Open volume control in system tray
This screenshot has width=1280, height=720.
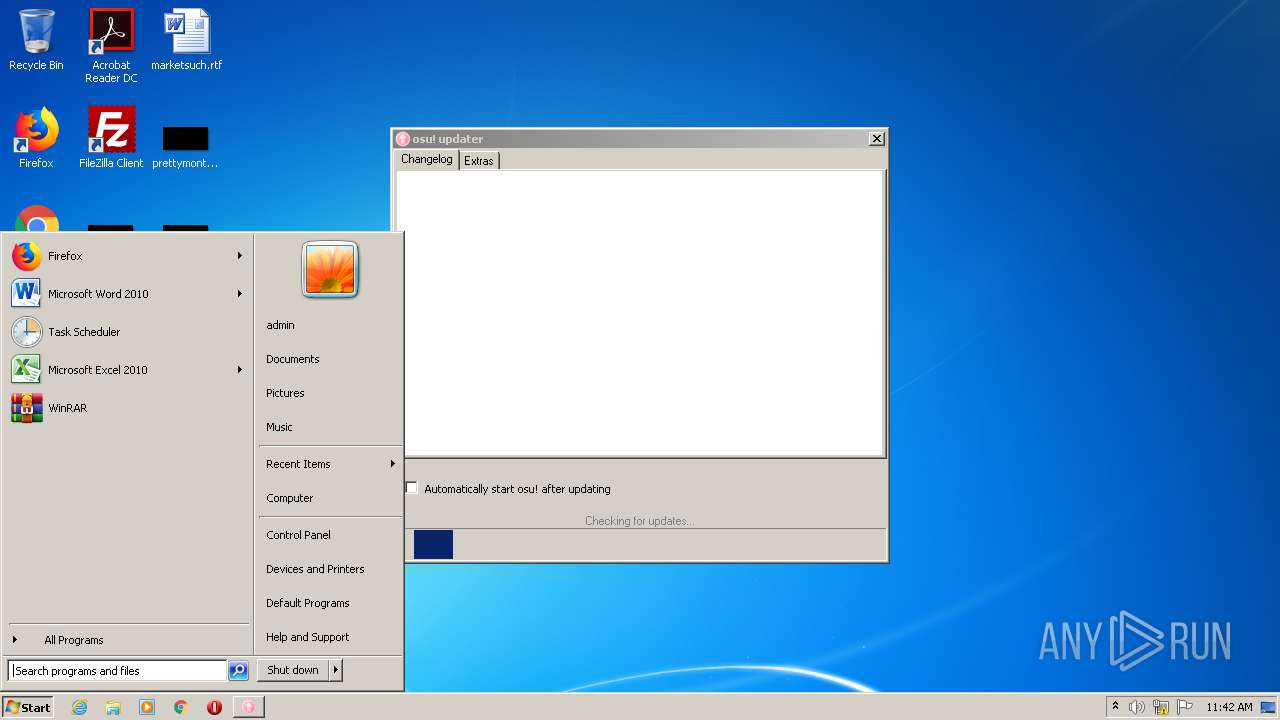1137,707
